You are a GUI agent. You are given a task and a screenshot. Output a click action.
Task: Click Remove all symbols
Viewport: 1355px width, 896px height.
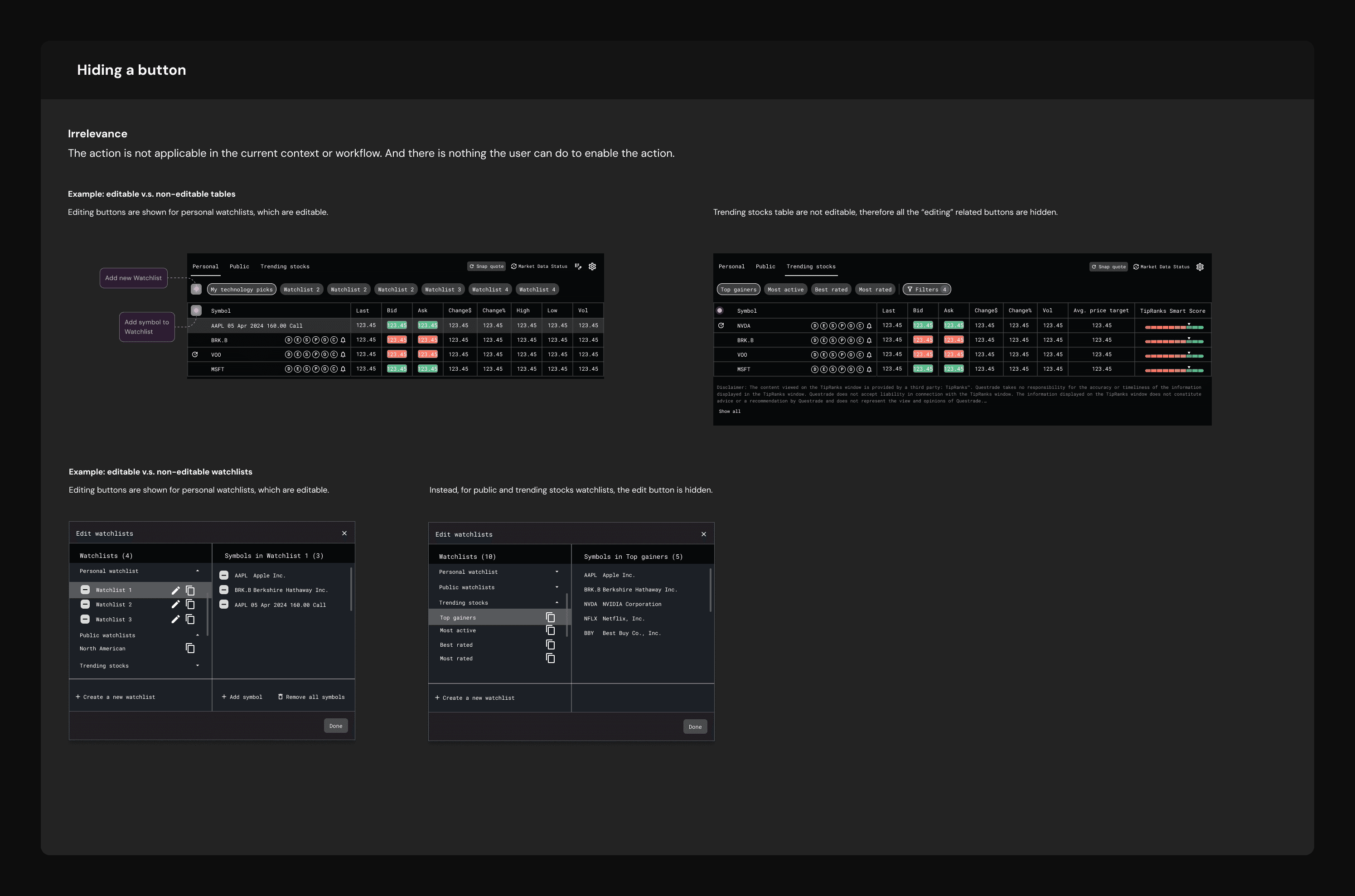pos(311,697)
